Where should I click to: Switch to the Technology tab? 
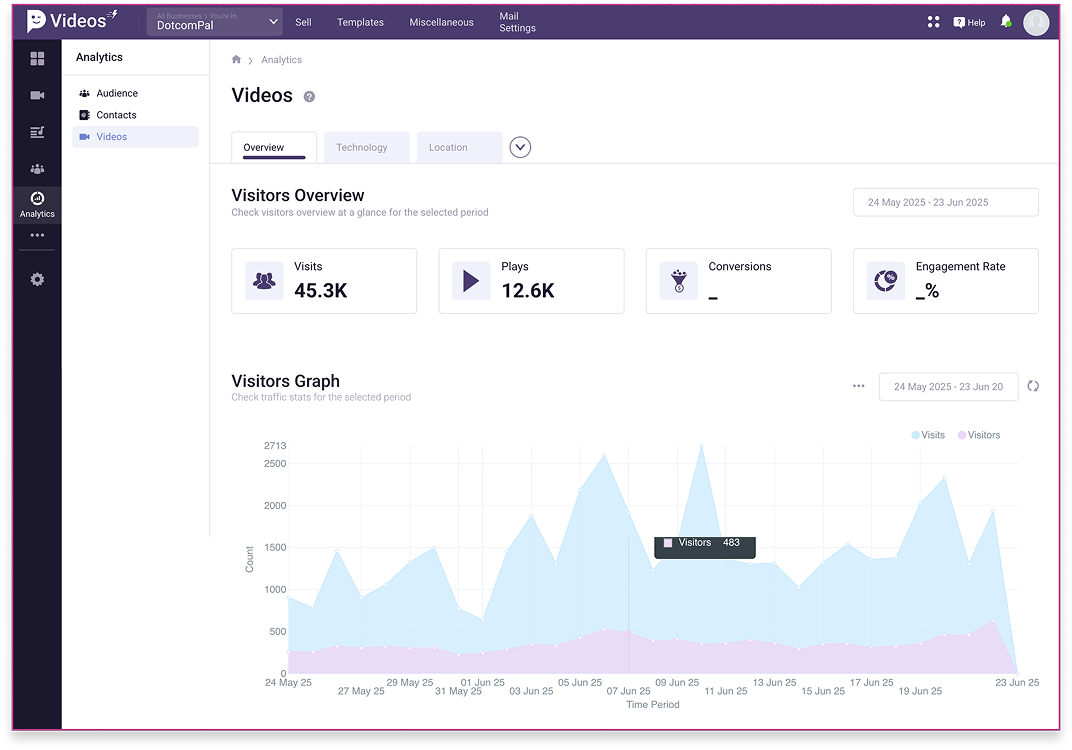click(362, 148)
